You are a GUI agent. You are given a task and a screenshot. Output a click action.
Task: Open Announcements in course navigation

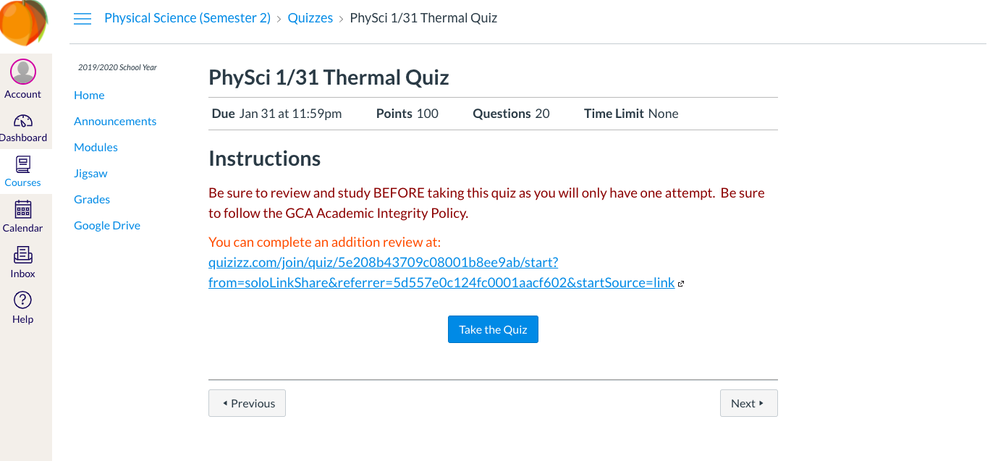[115, 121]
